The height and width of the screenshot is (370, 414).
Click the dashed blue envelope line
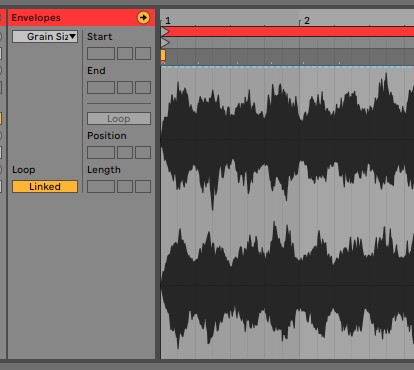[287, 67]
